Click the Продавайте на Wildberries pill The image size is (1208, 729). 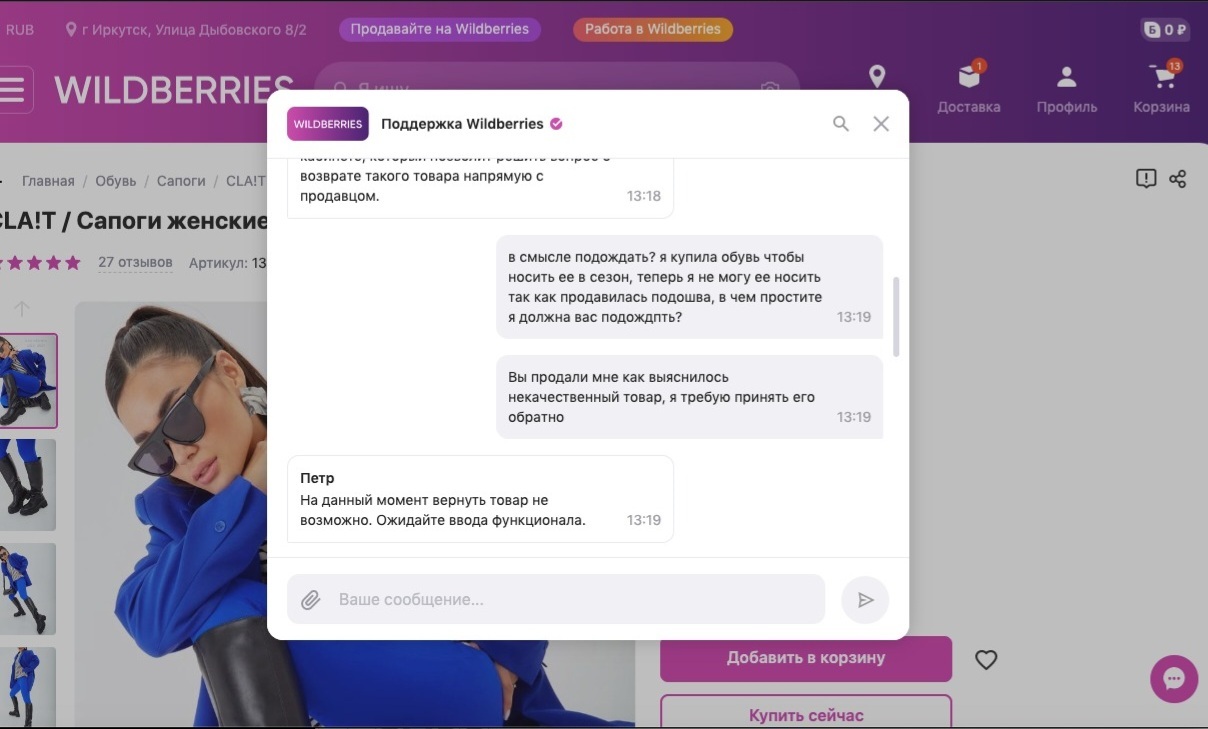coord(440,29)
